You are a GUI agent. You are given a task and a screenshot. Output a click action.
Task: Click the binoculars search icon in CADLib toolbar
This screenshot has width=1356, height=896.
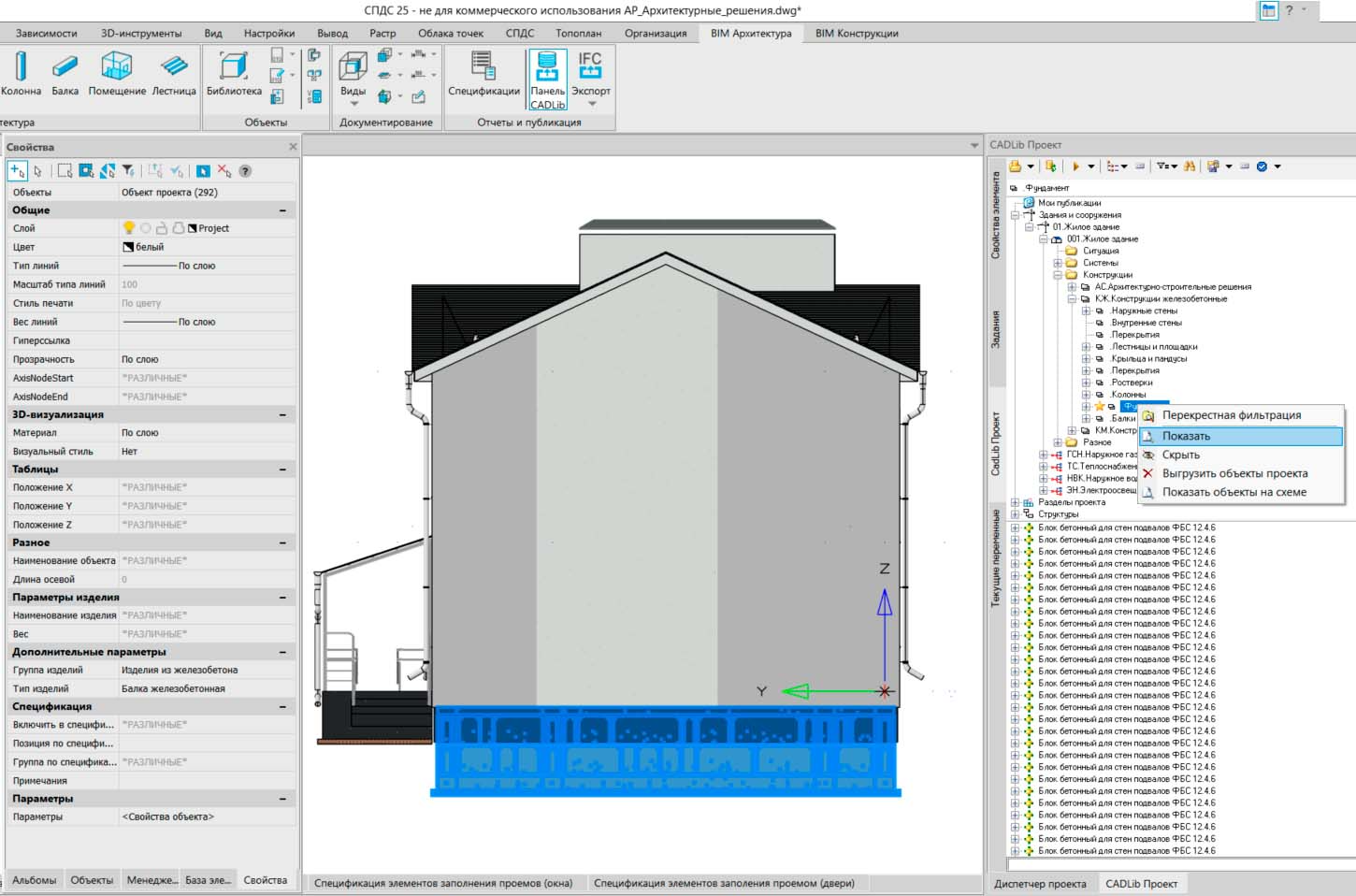click(x=1190, y=166)
